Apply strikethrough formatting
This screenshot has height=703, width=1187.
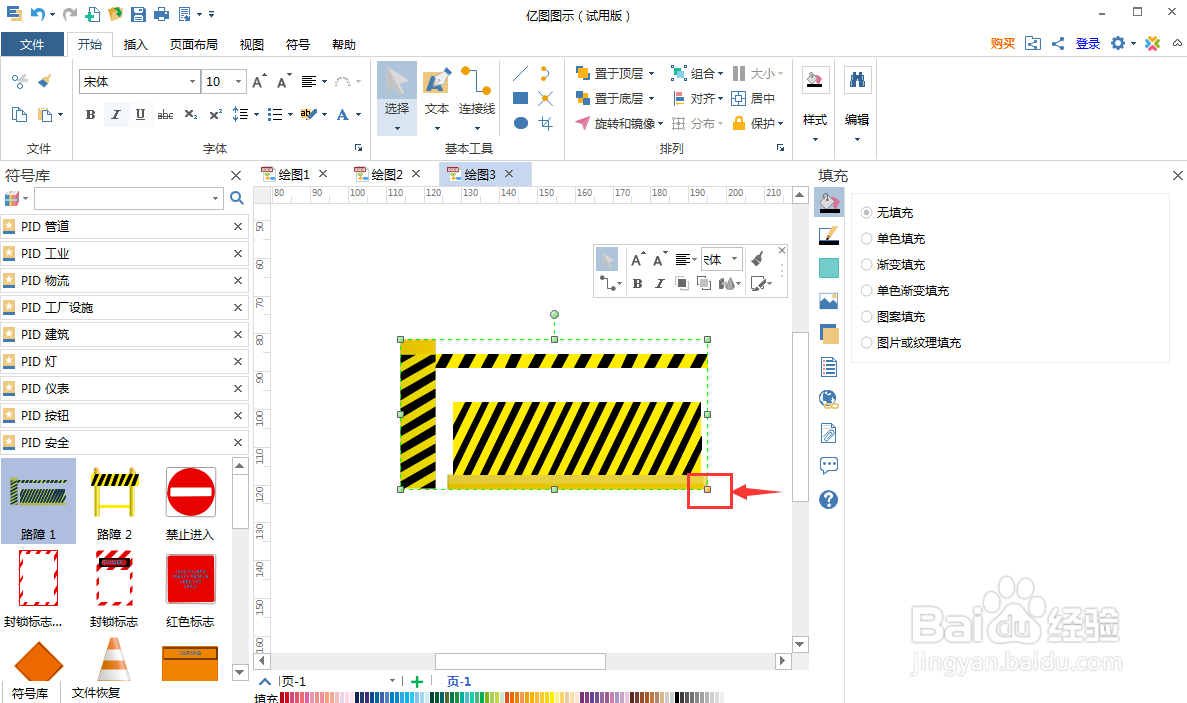click(x=165, y=114)
